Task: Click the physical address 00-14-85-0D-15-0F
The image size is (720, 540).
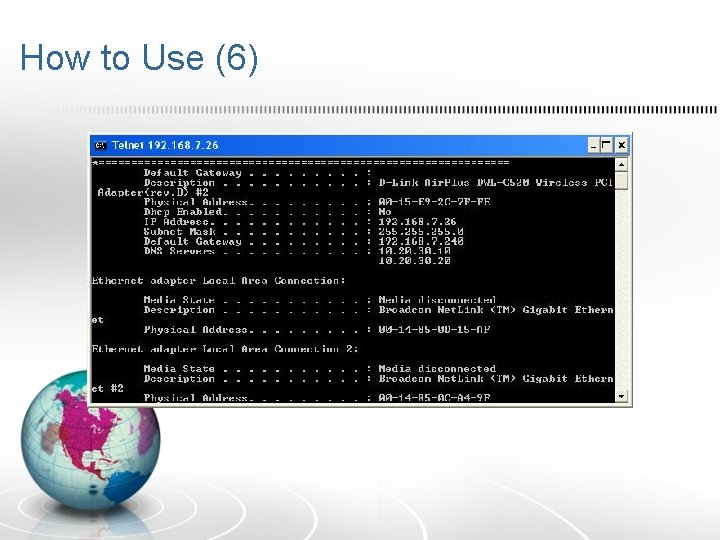Action: 434,329
